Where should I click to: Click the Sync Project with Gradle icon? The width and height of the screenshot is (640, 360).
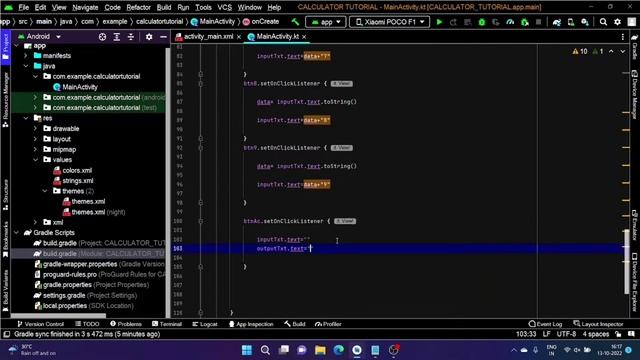(557, 22)
